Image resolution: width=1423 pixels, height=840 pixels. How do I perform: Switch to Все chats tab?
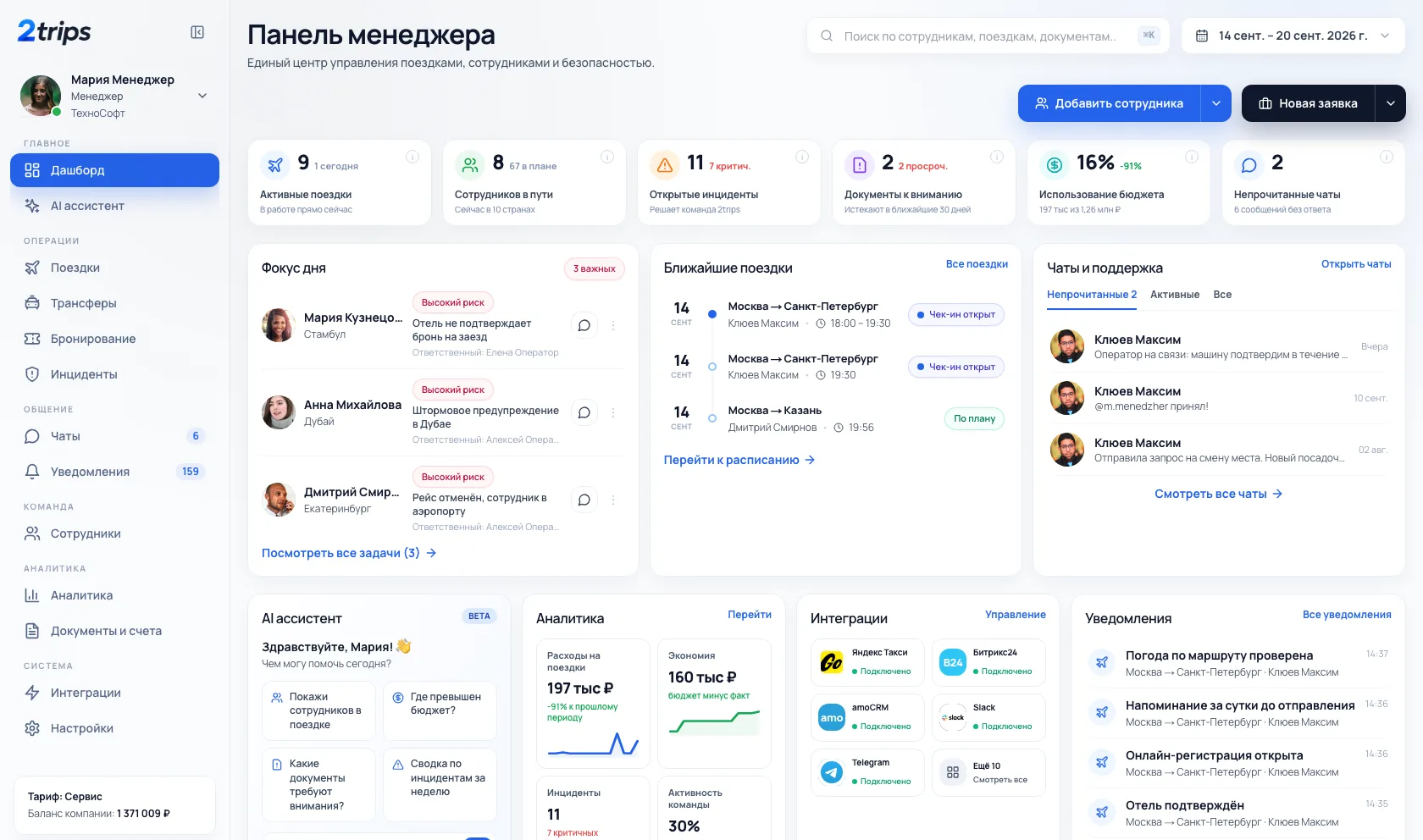click(1222, 295)
